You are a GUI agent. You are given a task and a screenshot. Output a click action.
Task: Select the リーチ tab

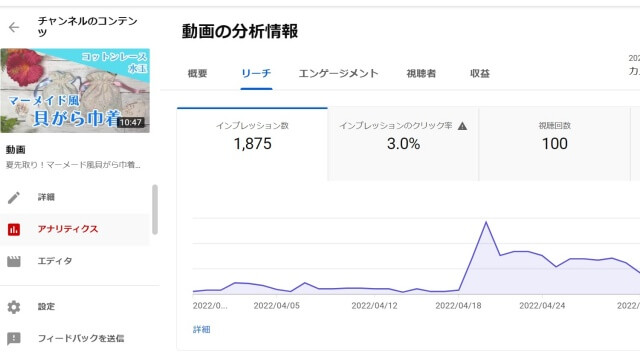pyautogui.click(x=256, y=73)
